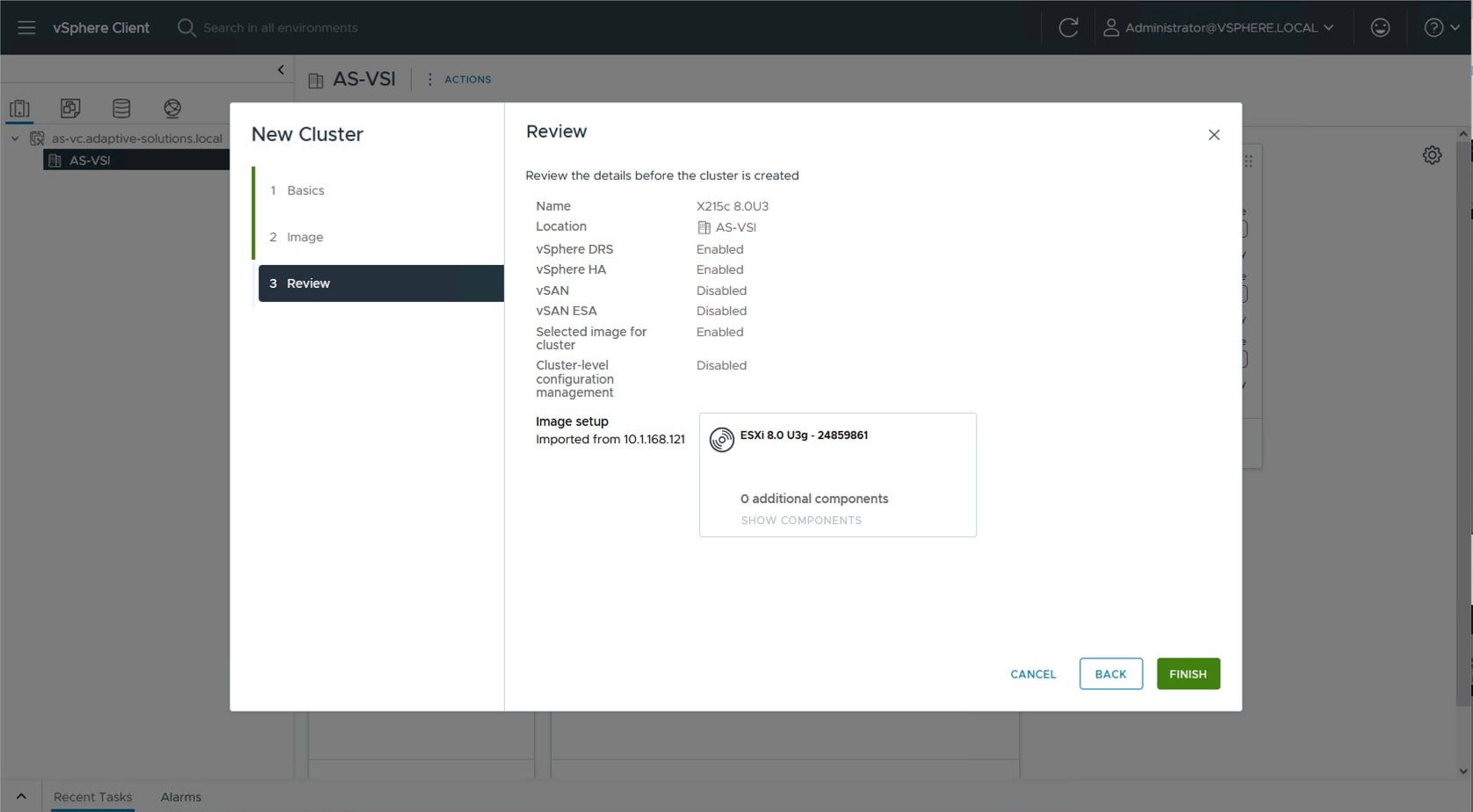Collapse the as-vc.adaptive-solutions.local tree node

[15, 138]
